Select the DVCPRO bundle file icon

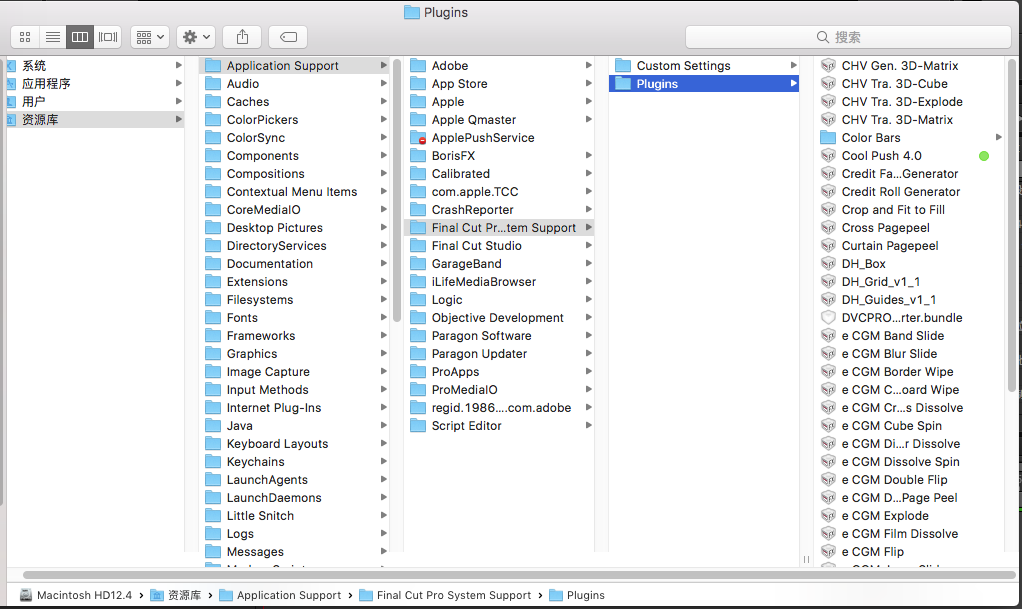click(828, 318)
